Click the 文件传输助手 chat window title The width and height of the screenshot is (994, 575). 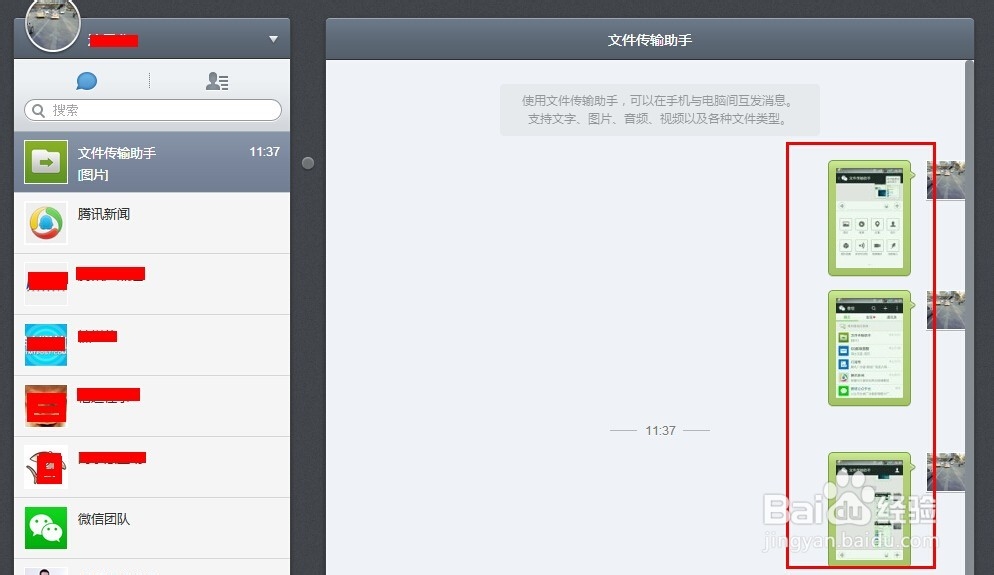point(650,40)
